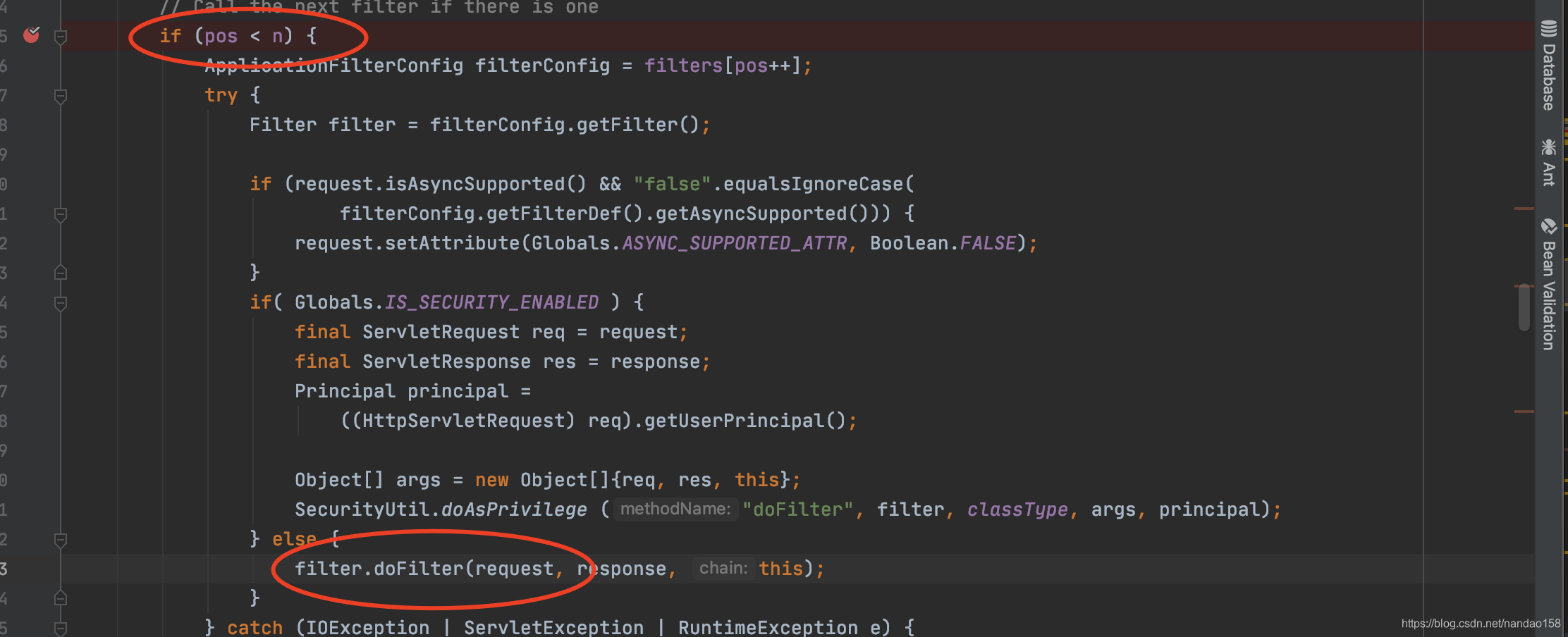The image size is (1568, 637).
Task: Expand the fold marker at the async block end
Action: pyautogui.click(x=60, y=271)
